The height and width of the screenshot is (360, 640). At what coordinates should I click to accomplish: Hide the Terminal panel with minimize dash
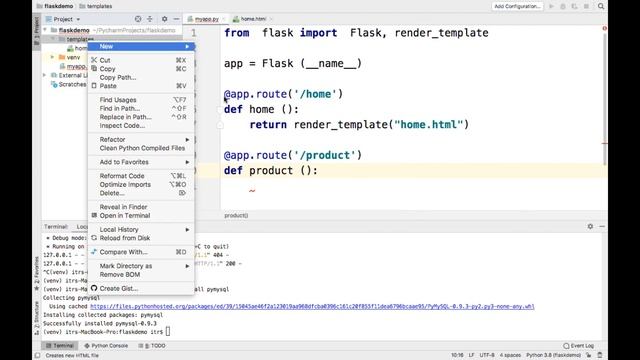[x=602, y=226]
